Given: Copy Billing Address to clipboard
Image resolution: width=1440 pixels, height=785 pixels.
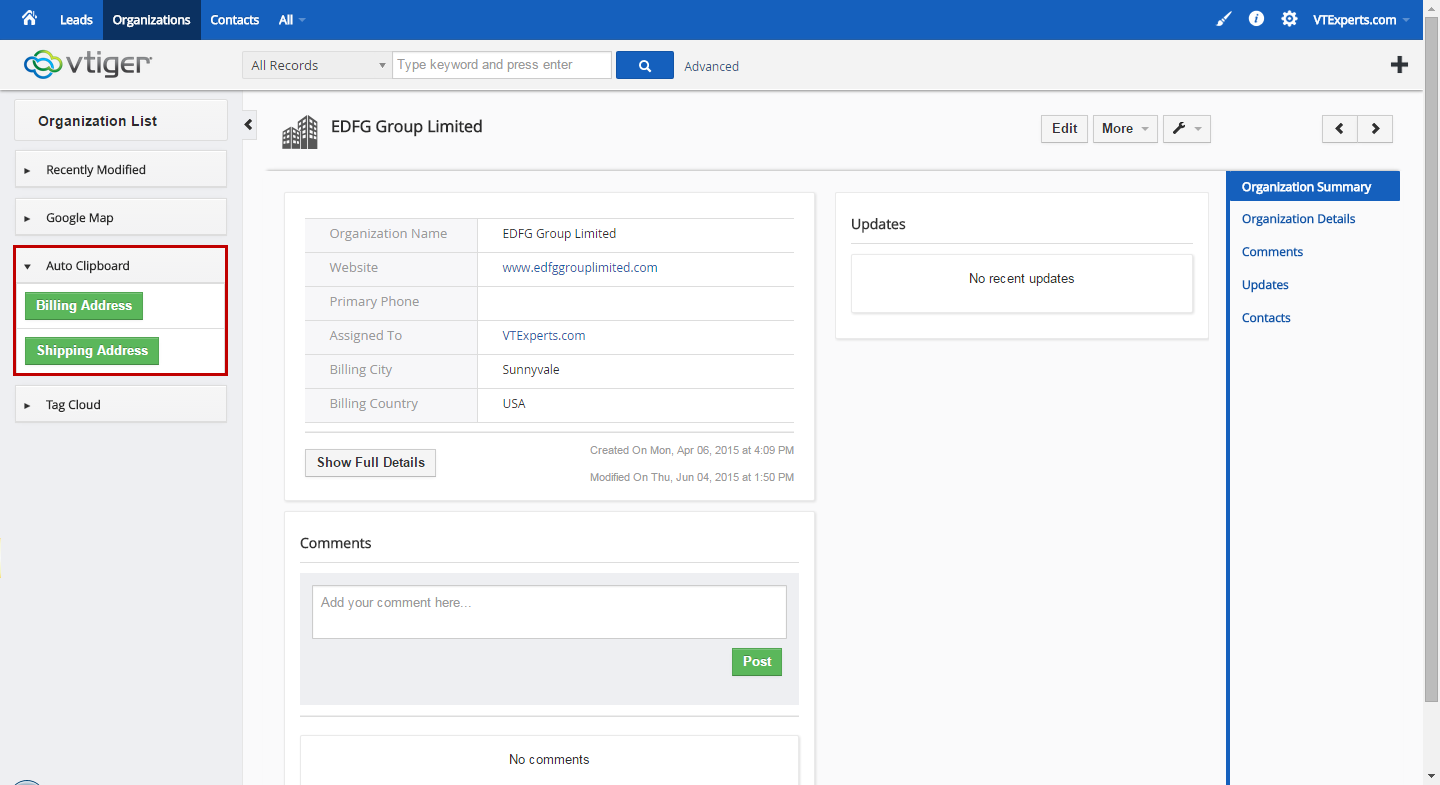Looking at the screenshot, I should [84, 306].
